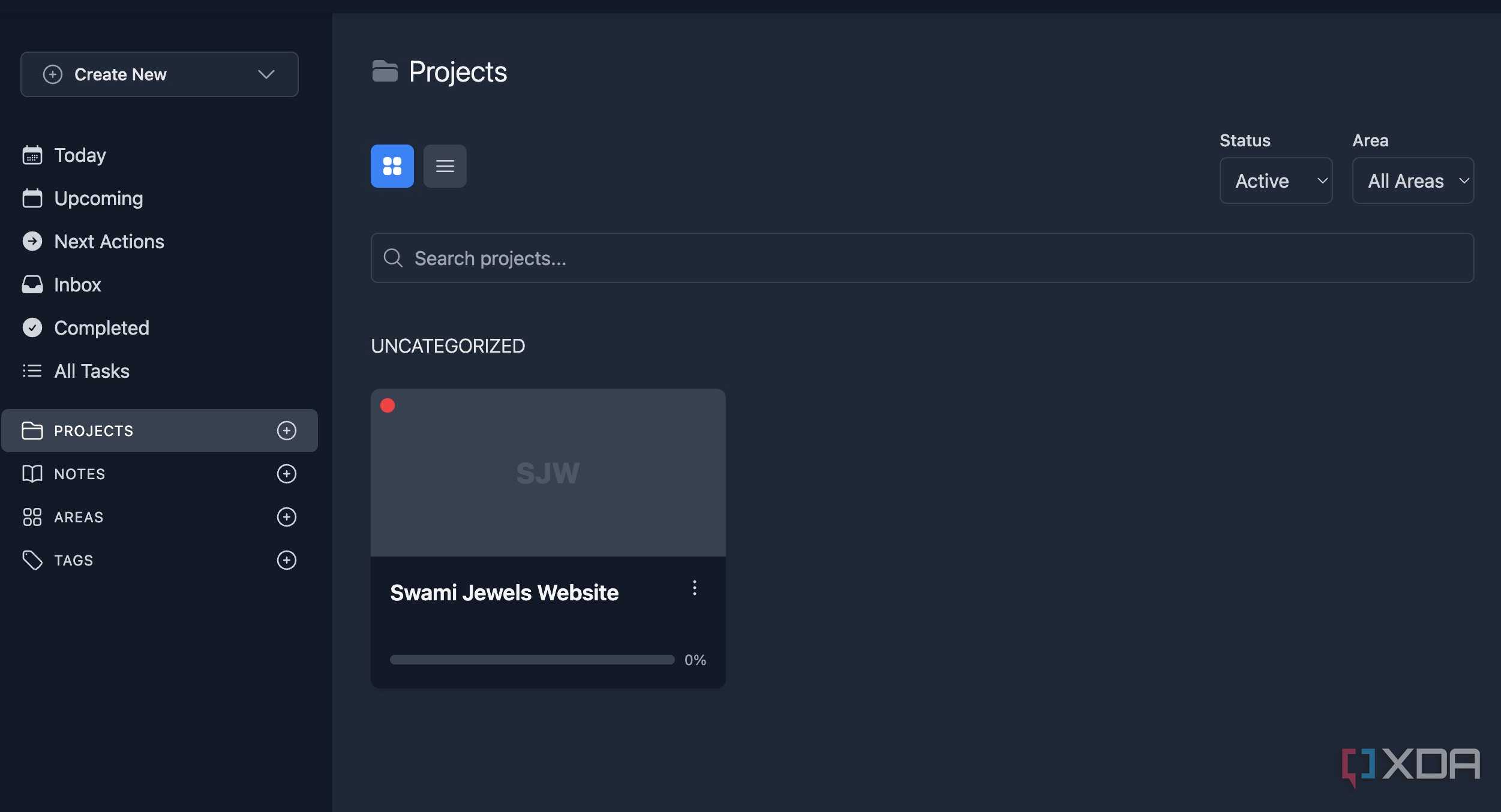Switch to grid view of projects

click(x=392, y=166)
